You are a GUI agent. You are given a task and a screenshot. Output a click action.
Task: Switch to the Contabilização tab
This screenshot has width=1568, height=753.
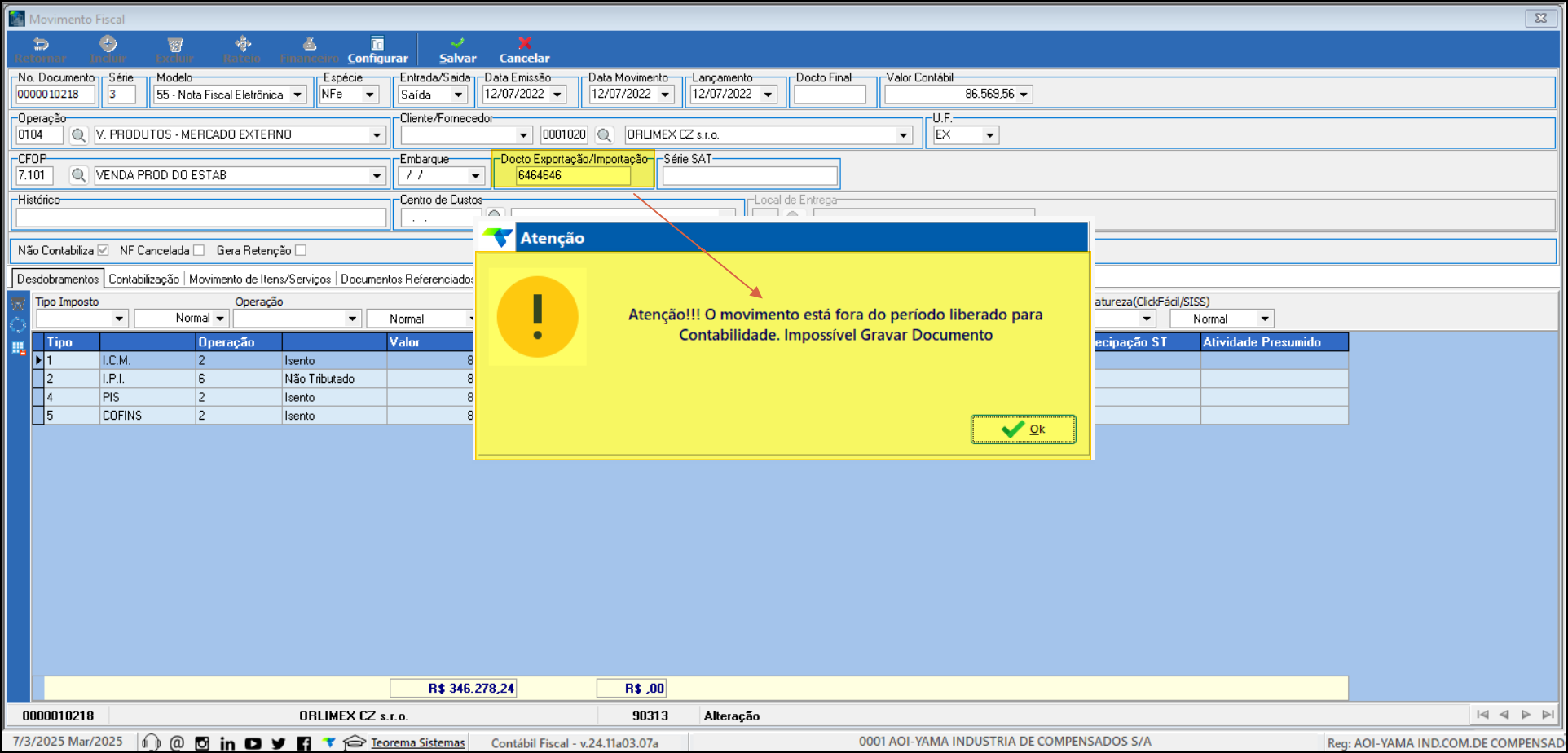[143, 279]
